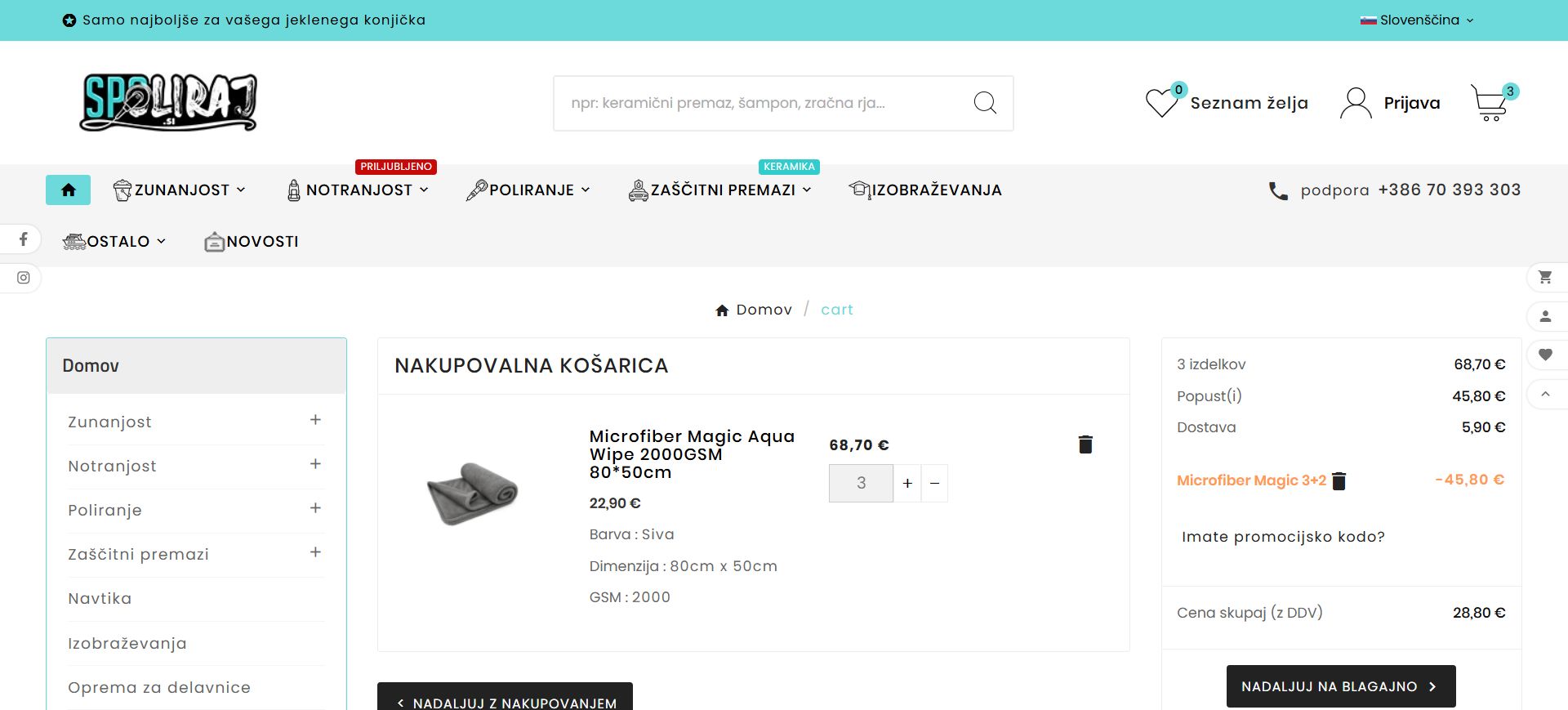
Task: Click the product unit price 22,90 €
Action: pyautogui.click(x=615, y=503)
